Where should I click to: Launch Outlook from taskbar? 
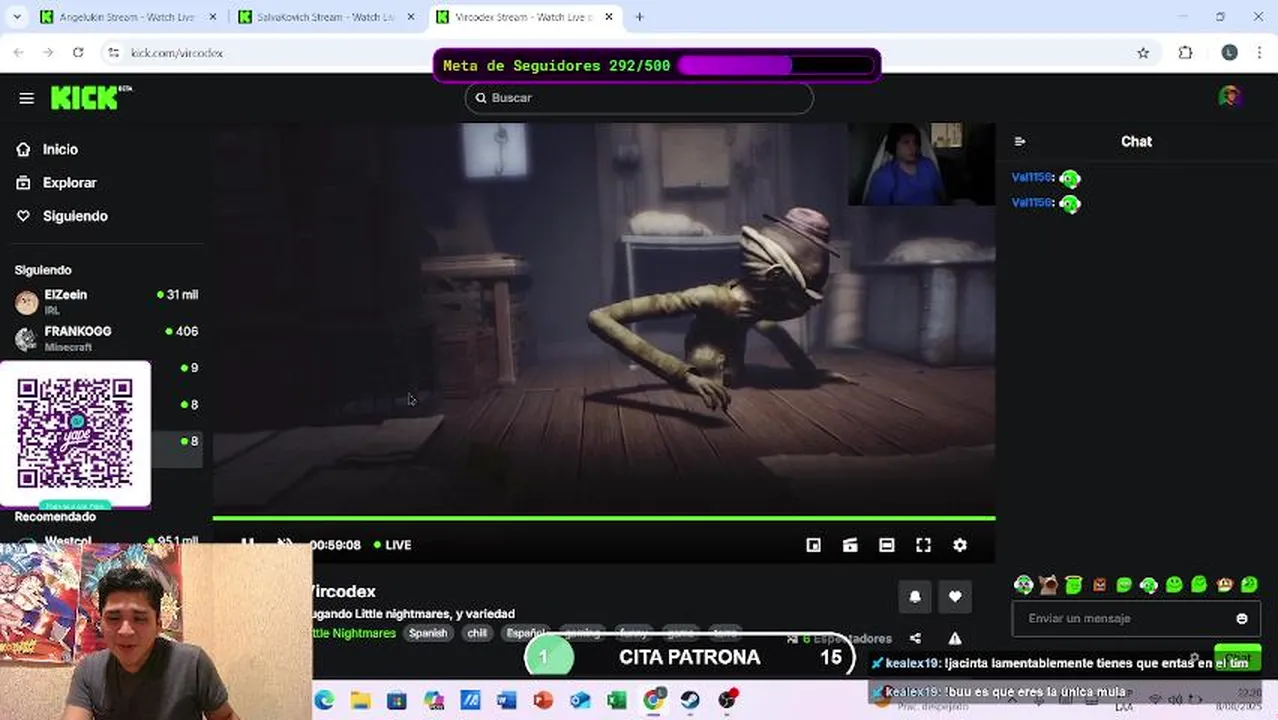580,700
